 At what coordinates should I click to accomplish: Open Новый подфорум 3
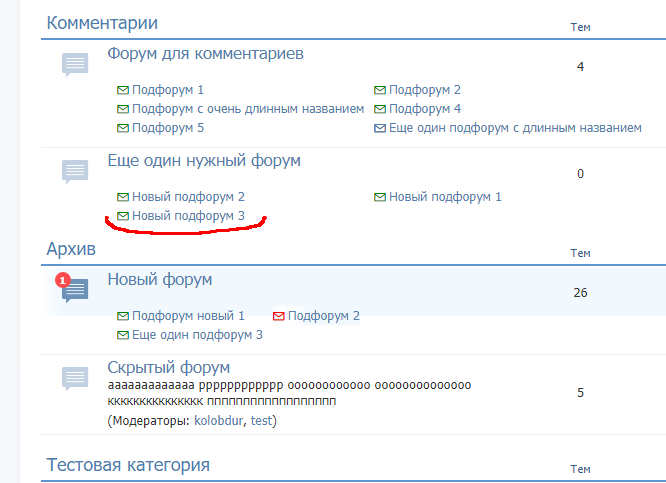(x=188, y=216)
